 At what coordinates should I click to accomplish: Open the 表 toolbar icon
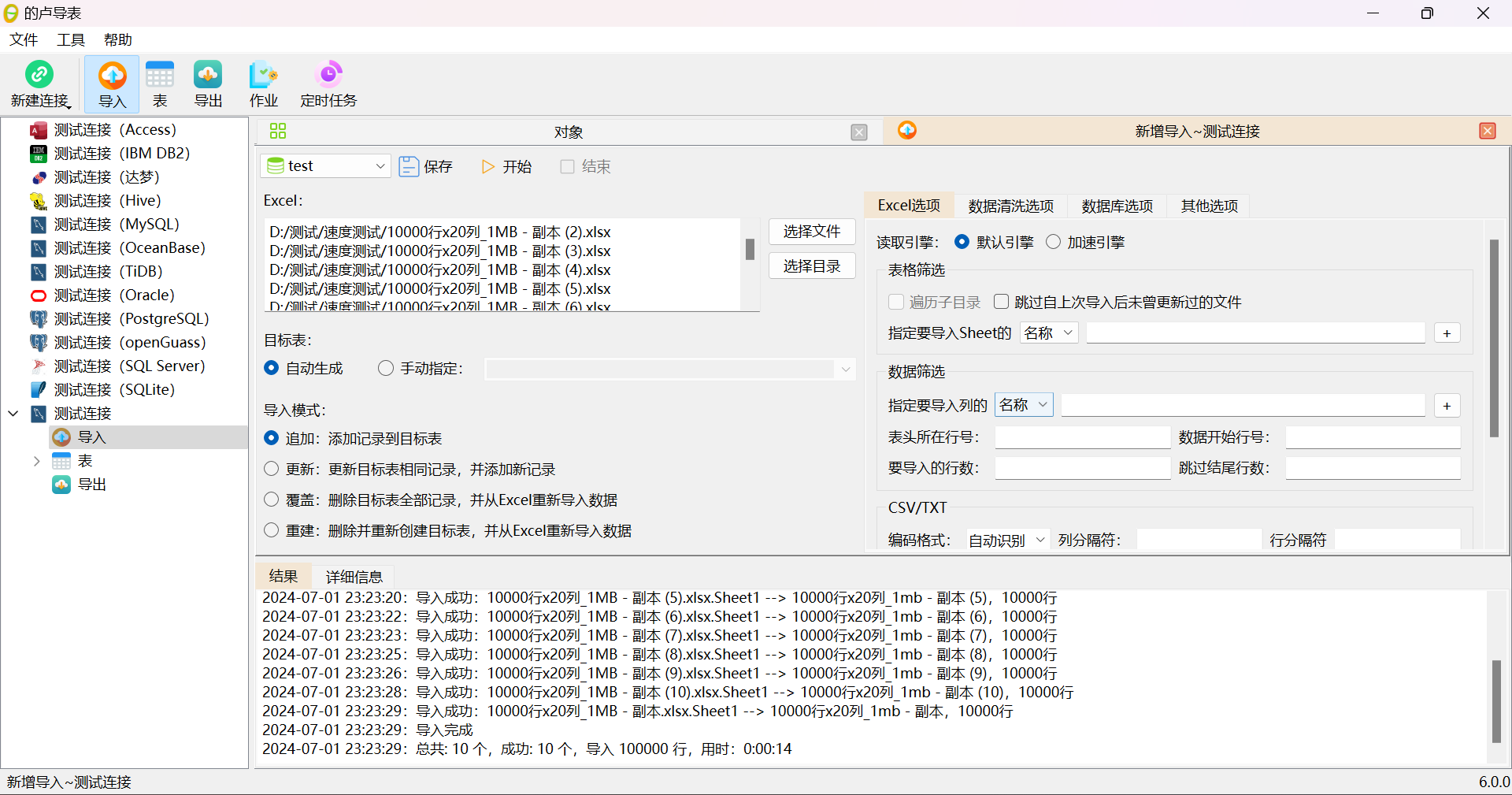pyautogui.click(x=160, y=76)
